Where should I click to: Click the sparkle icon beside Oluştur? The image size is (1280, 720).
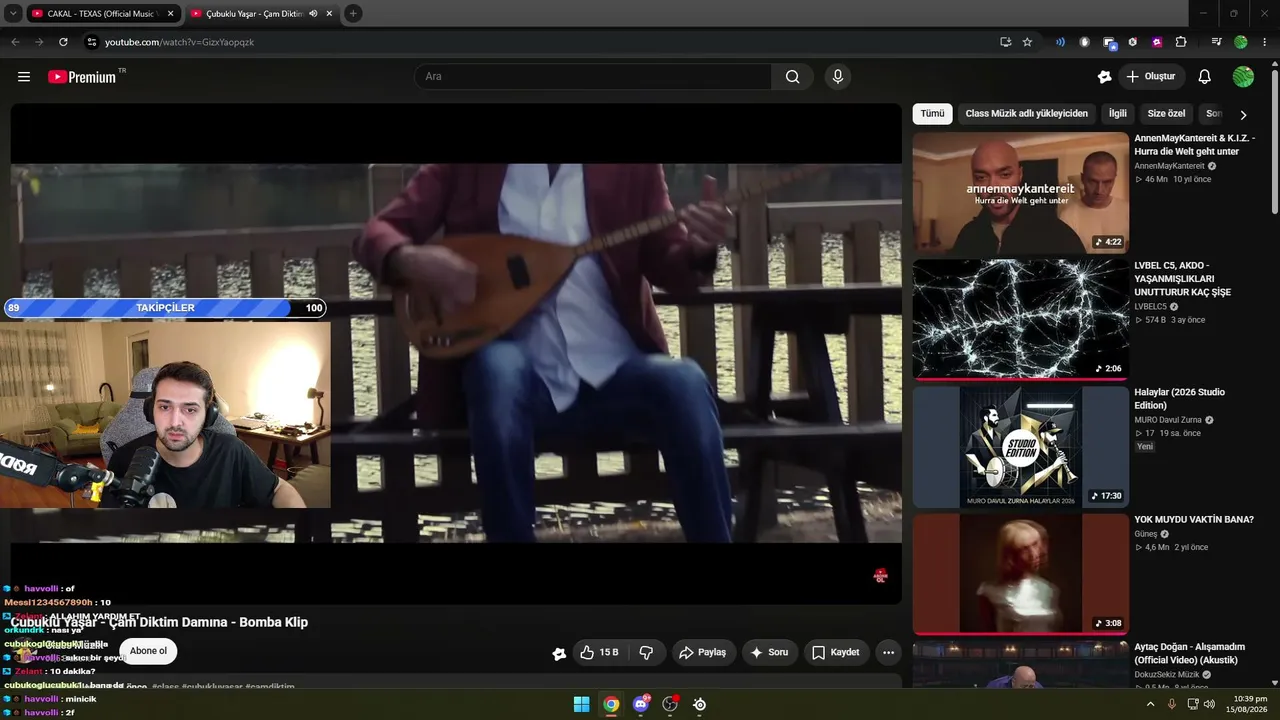click(1104, 77)
